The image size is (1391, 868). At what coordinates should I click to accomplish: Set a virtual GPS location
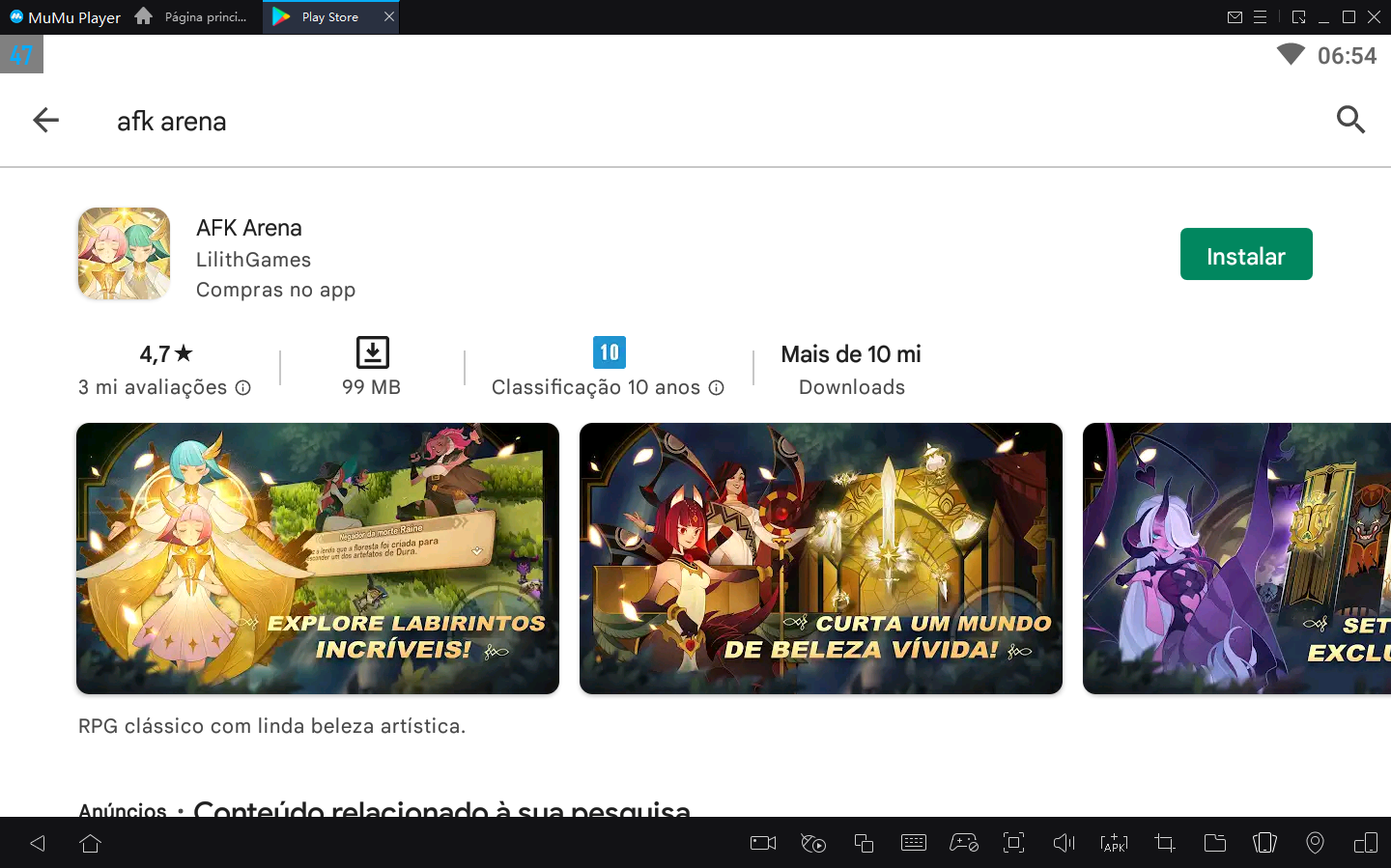coord(1315,843)
